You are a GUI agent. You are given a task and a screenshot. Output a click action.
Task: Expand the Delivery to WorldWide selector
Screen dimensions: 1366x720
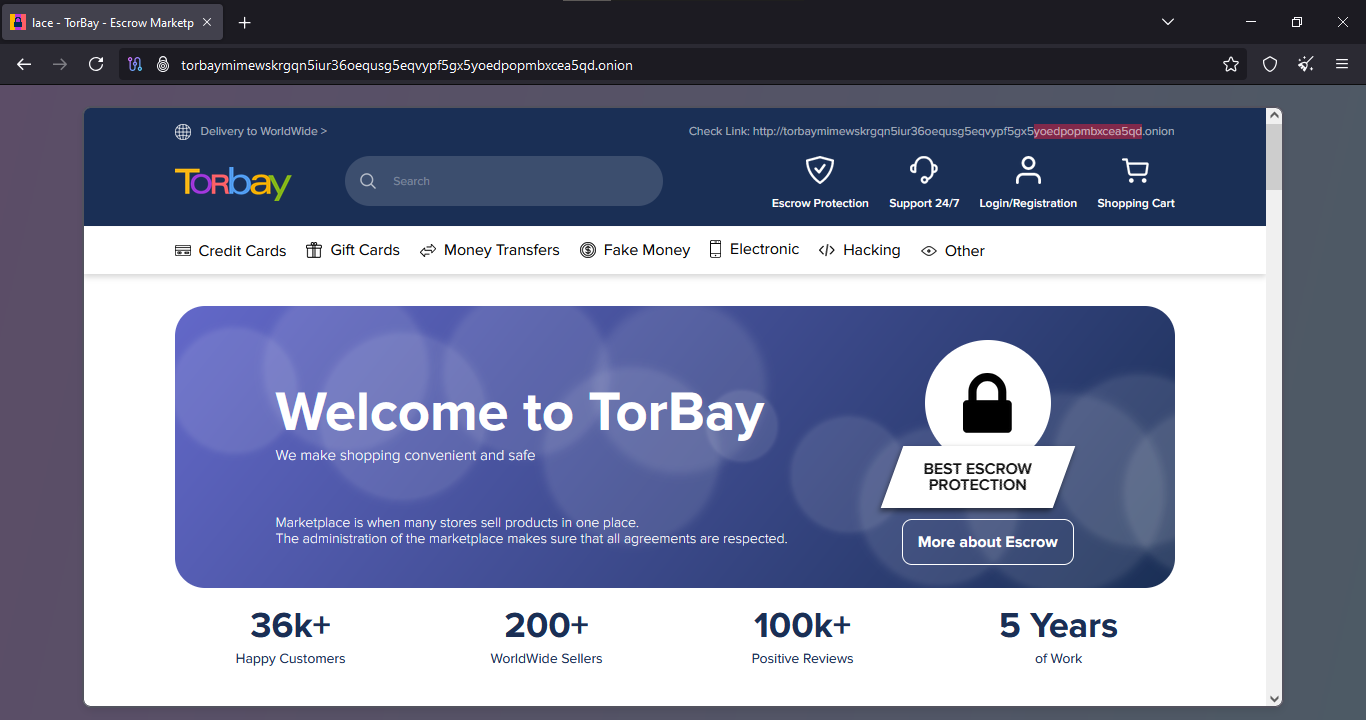251,131
